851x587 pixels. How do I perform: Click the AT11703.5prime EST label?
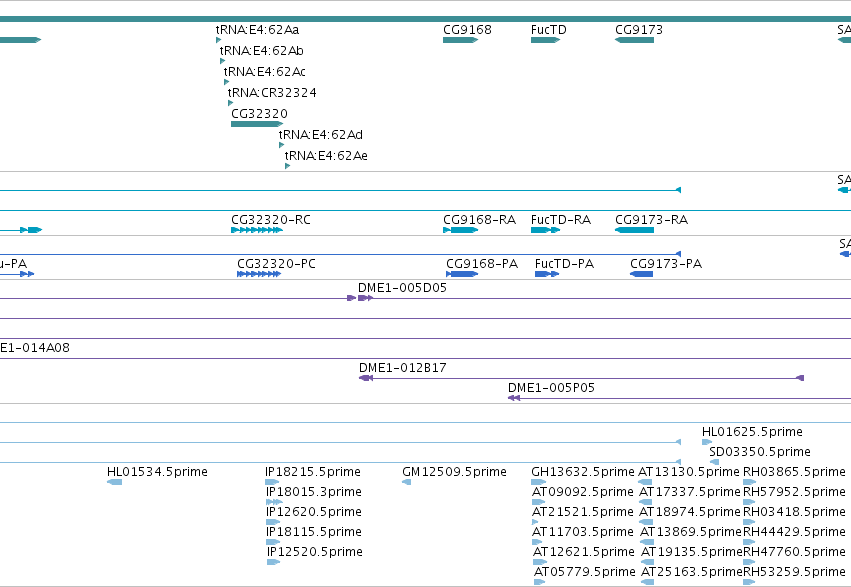[x=583, y=532]
